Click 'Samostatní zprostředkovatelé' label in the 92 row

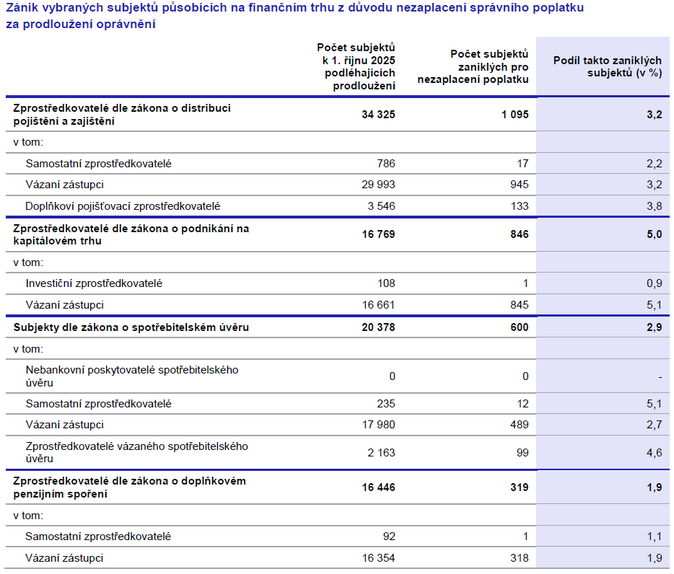tap(98, 536)
